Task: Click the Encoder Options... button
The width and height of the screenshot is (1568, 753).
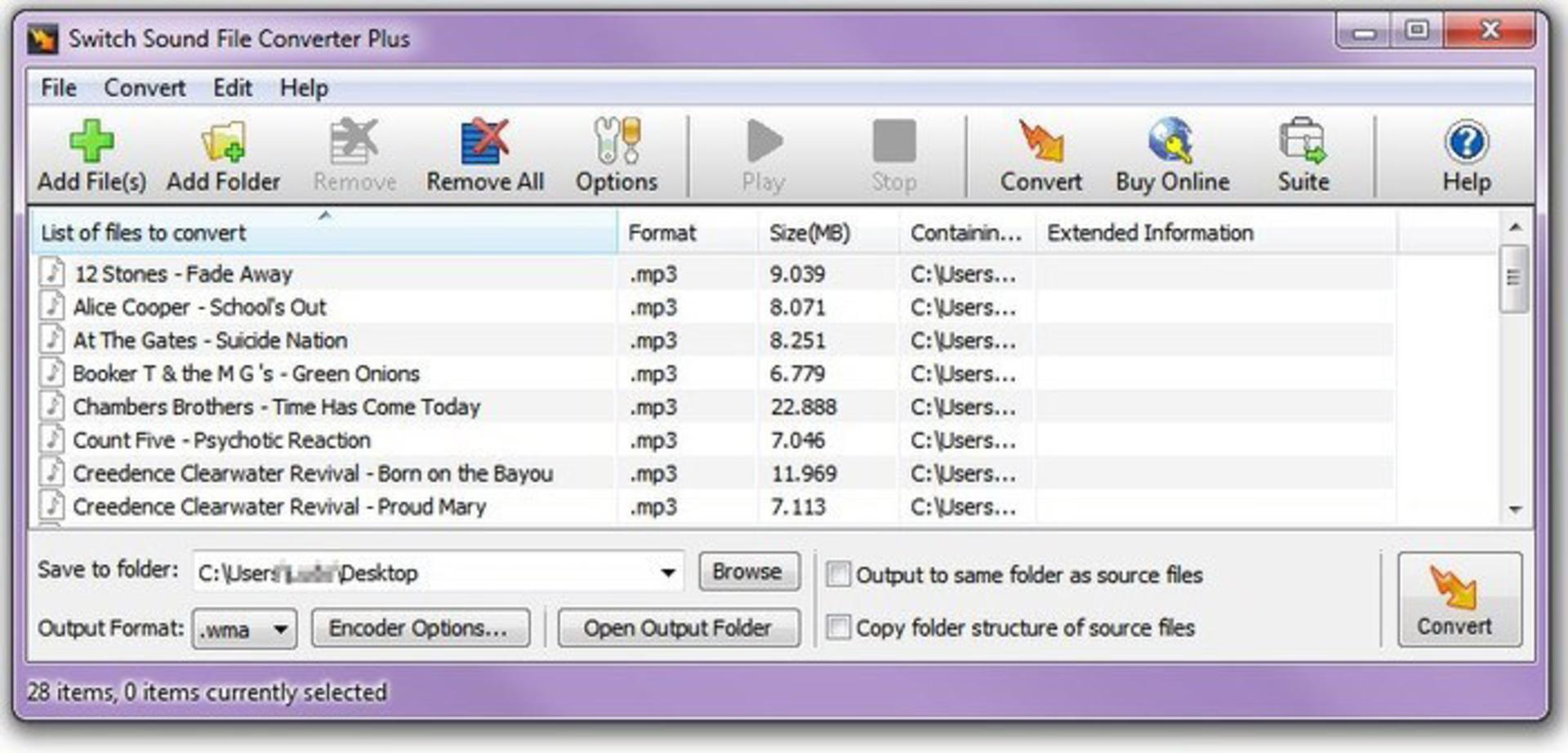Action: (420, 628)
